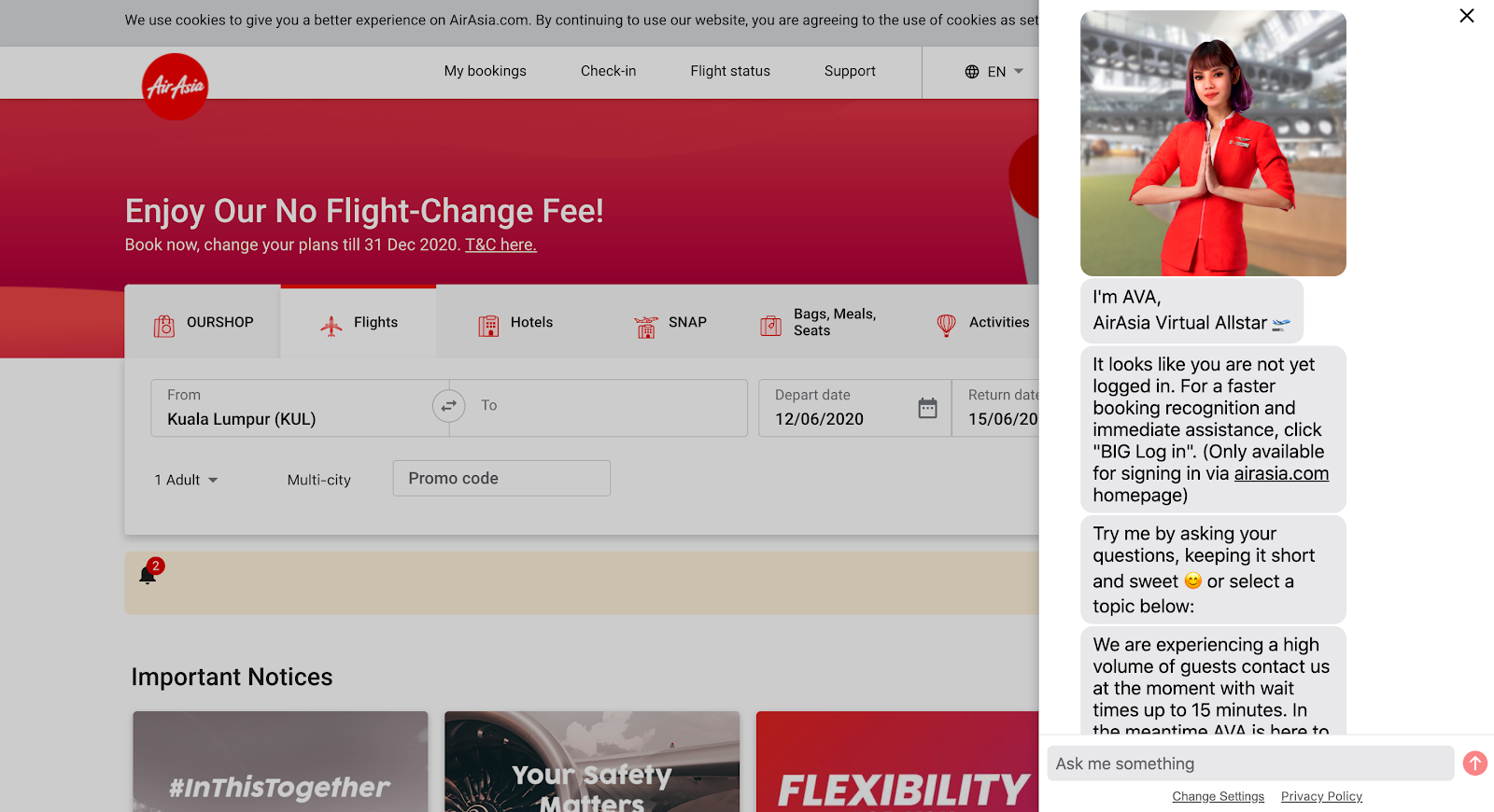Screen dimensions: 1494x812
Task: Swap origin and destination airports
Action: point(449,406)
